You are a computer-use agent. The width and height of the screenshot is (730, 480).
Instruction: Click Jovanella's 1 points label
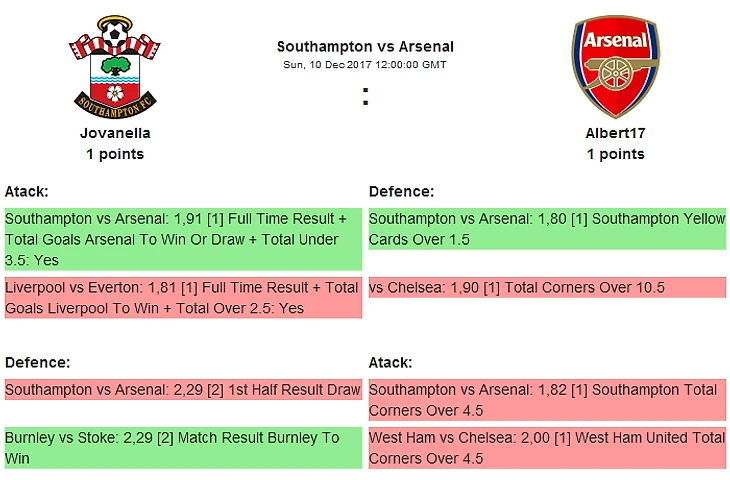[x=115, y=154]
